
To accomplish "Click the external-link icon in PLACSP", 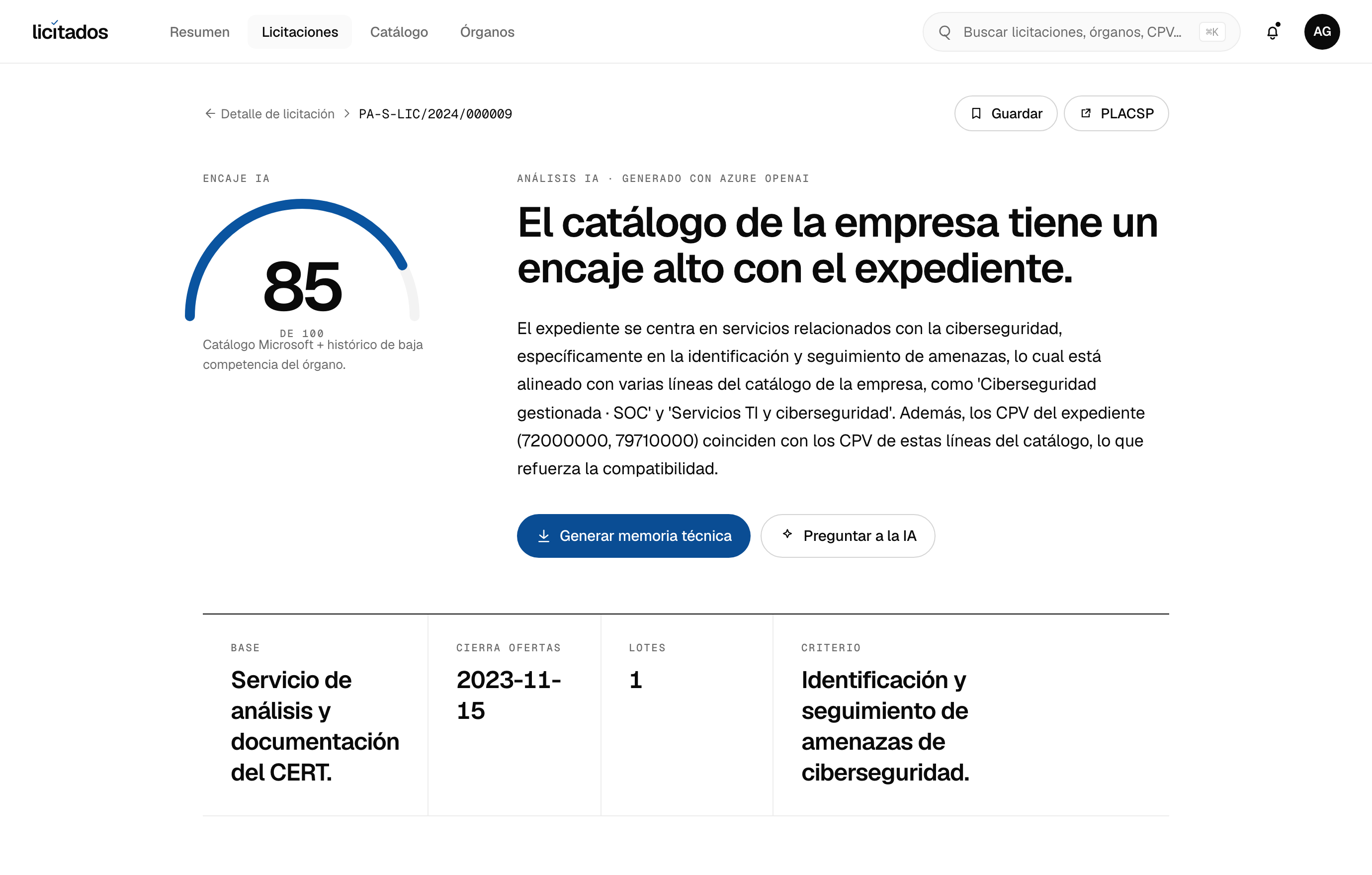I will click(x=1086, y=113).
